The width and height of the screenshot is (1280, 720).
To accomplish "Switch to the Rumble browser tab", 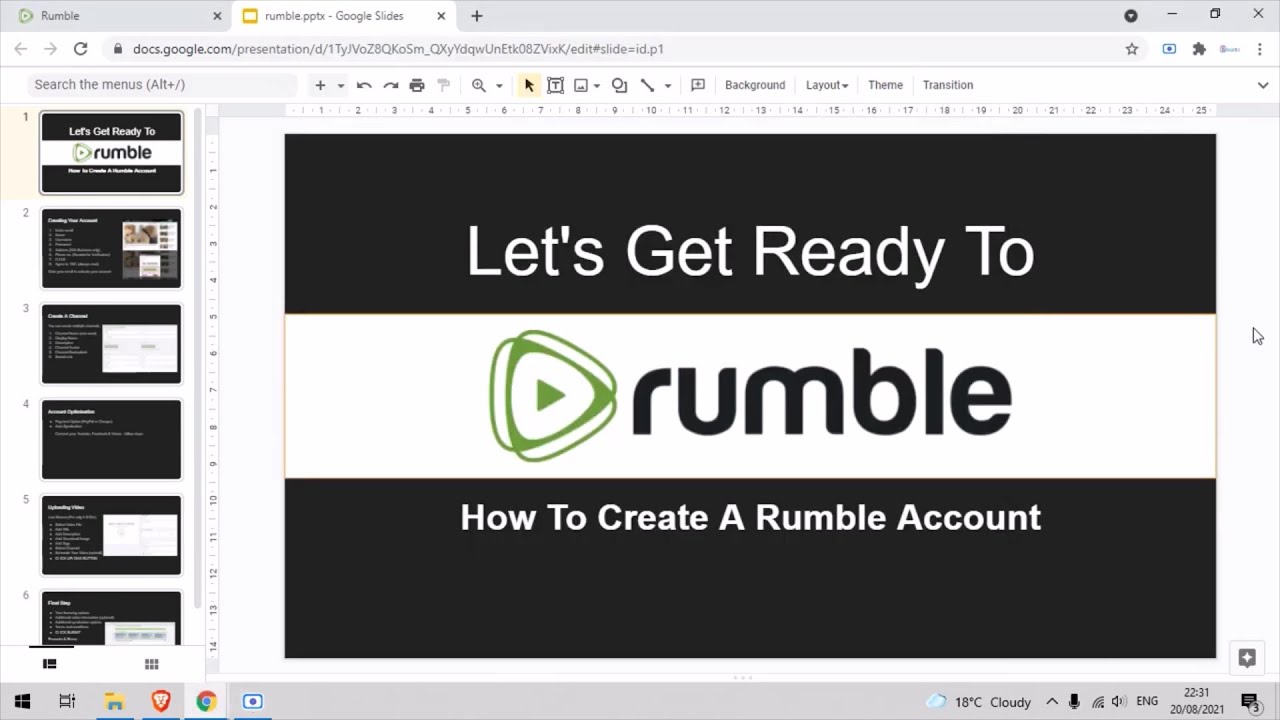I will (x=116, y=16).
